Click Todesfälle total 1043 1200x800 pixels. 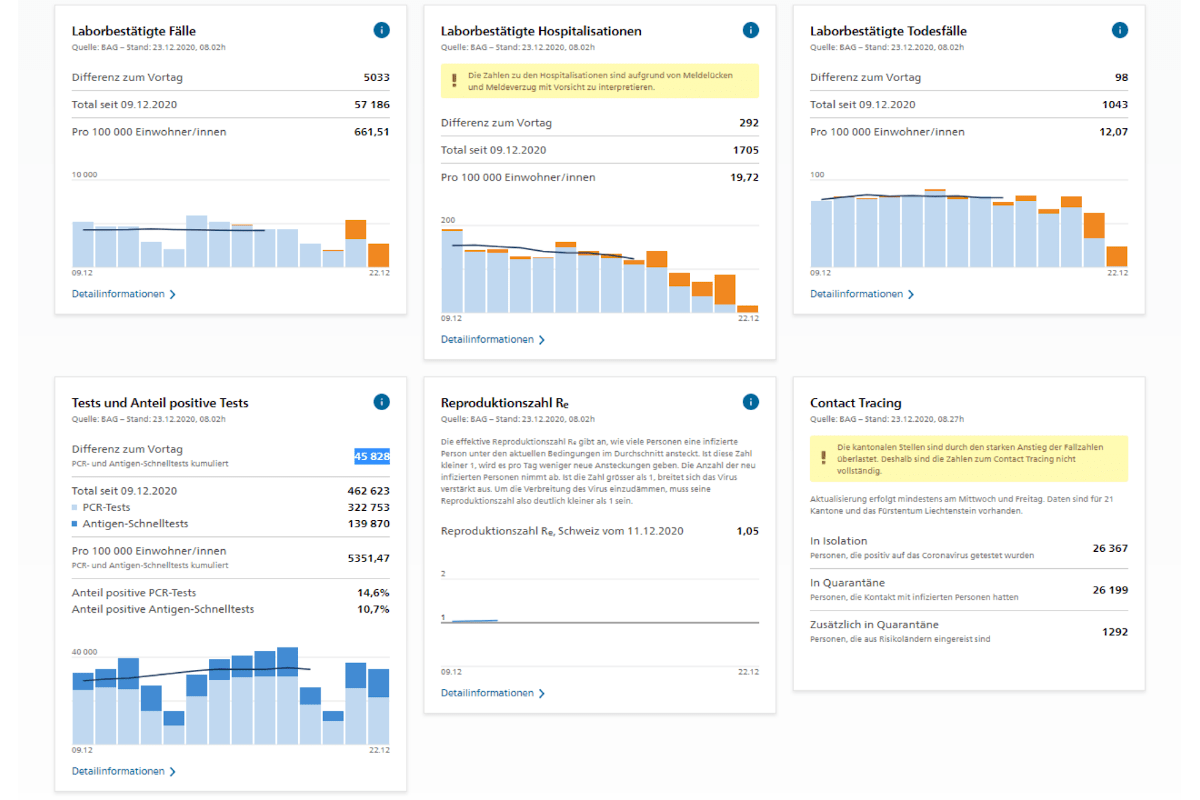1115,104
